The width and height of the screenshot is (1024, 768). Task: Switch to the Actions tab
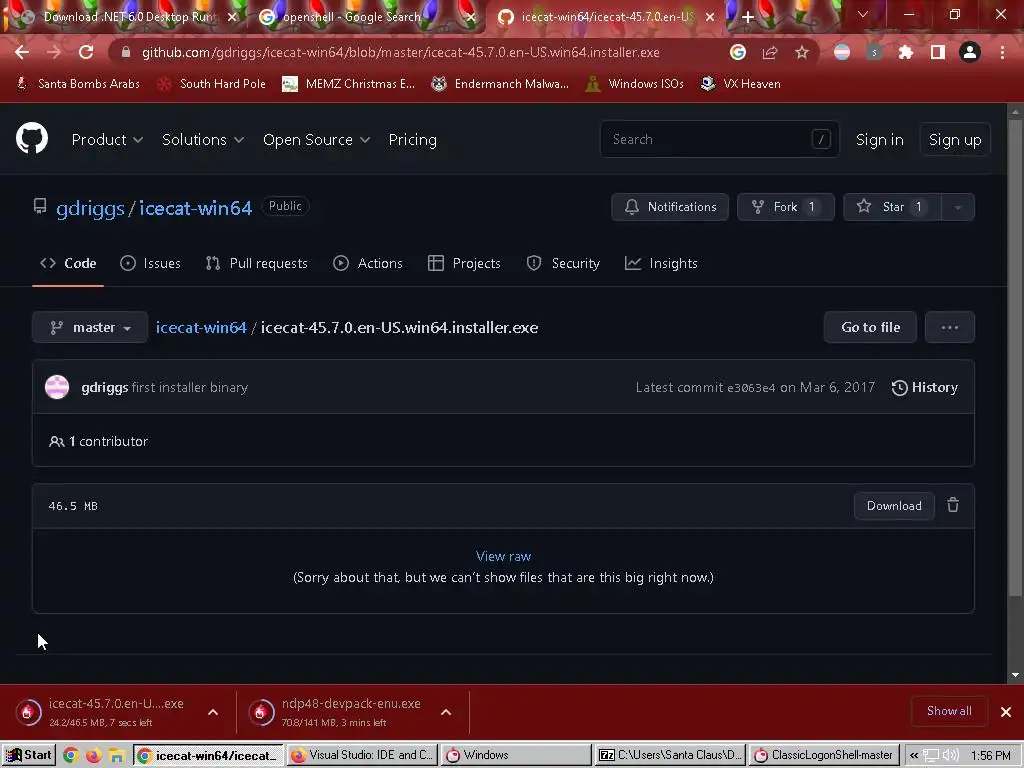(368, 263)
